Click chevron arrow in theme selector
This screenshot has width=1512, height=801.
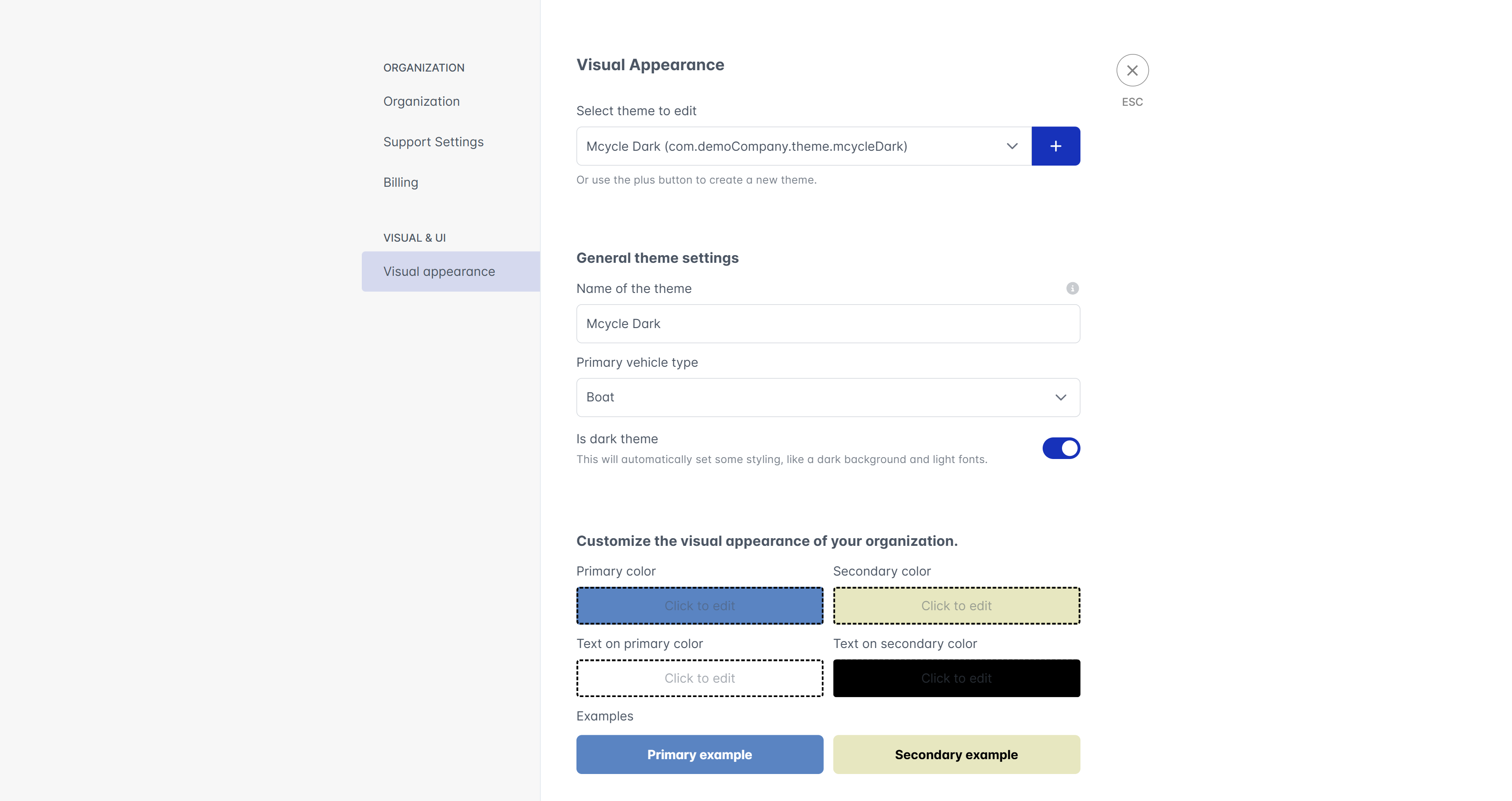pyautogui.click(x=1012, y=146)
